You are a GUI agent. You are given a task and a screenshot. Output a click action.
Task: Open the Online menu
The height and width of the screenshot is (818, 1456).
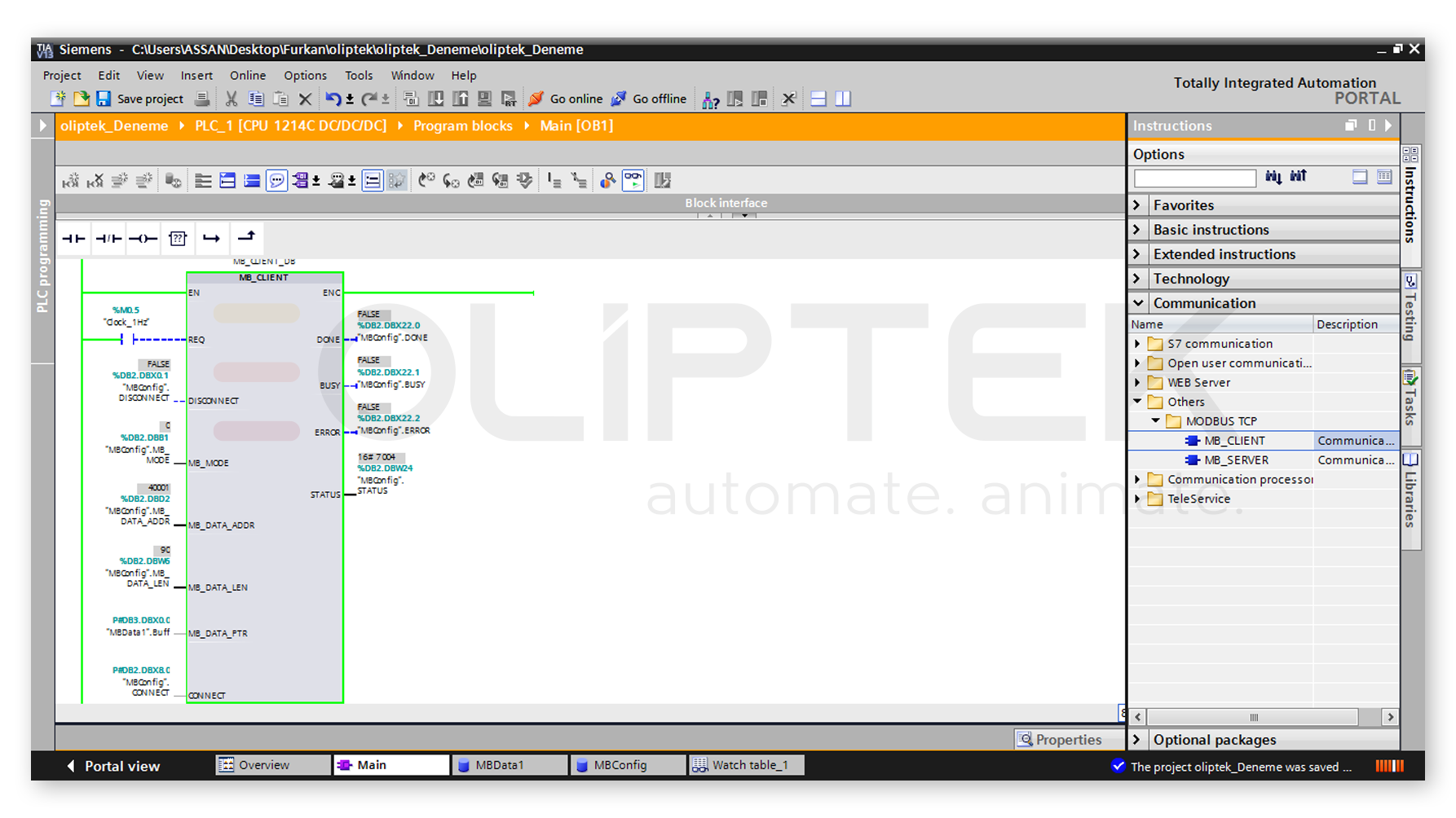247,75
